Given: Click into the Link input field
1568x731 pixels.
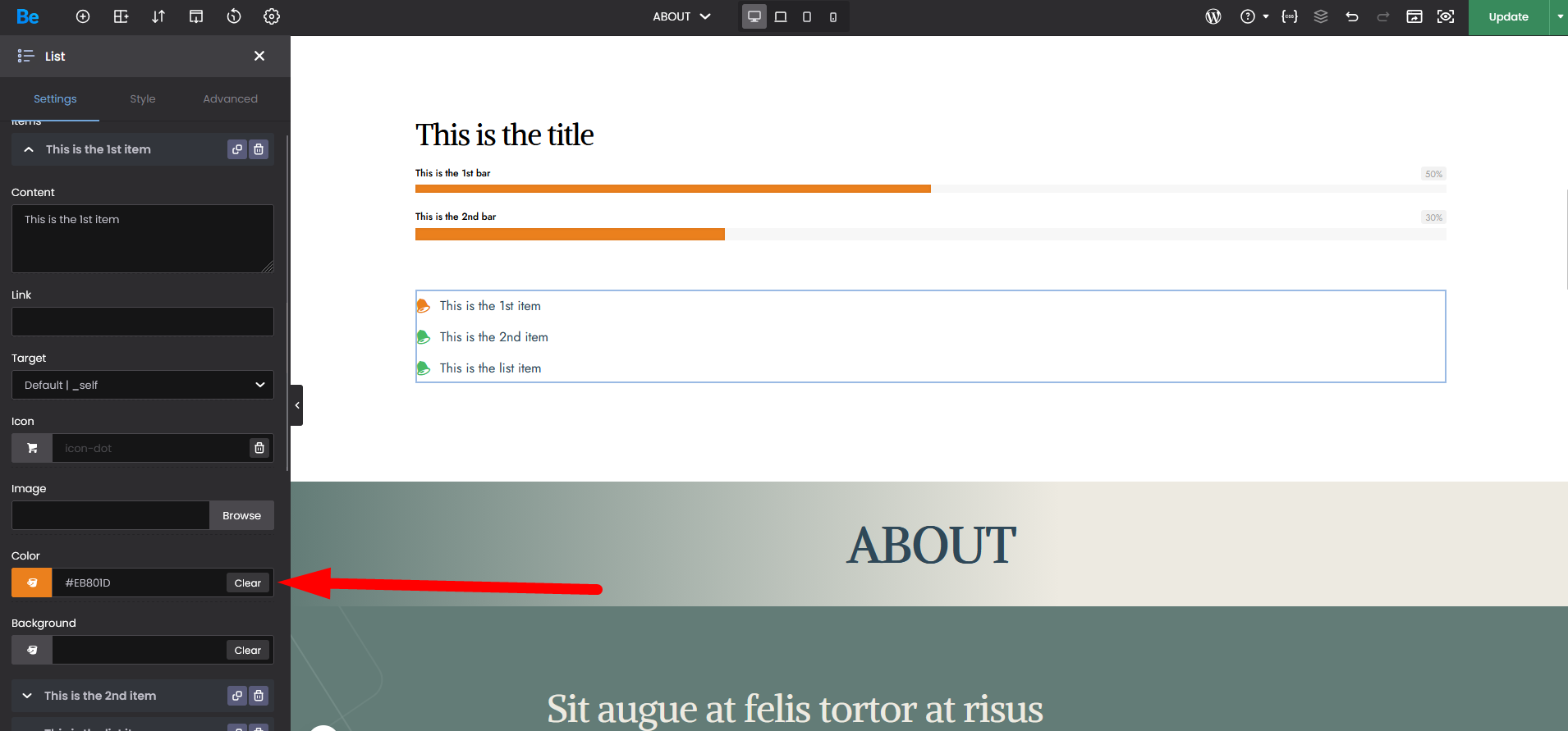Looking at the screenshot, I should tap(143, 322).
